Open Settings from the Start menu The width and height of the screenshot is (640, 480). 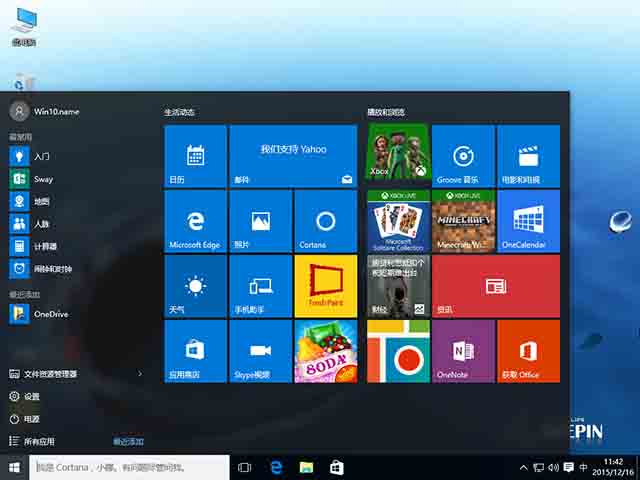tap(32, 397)
